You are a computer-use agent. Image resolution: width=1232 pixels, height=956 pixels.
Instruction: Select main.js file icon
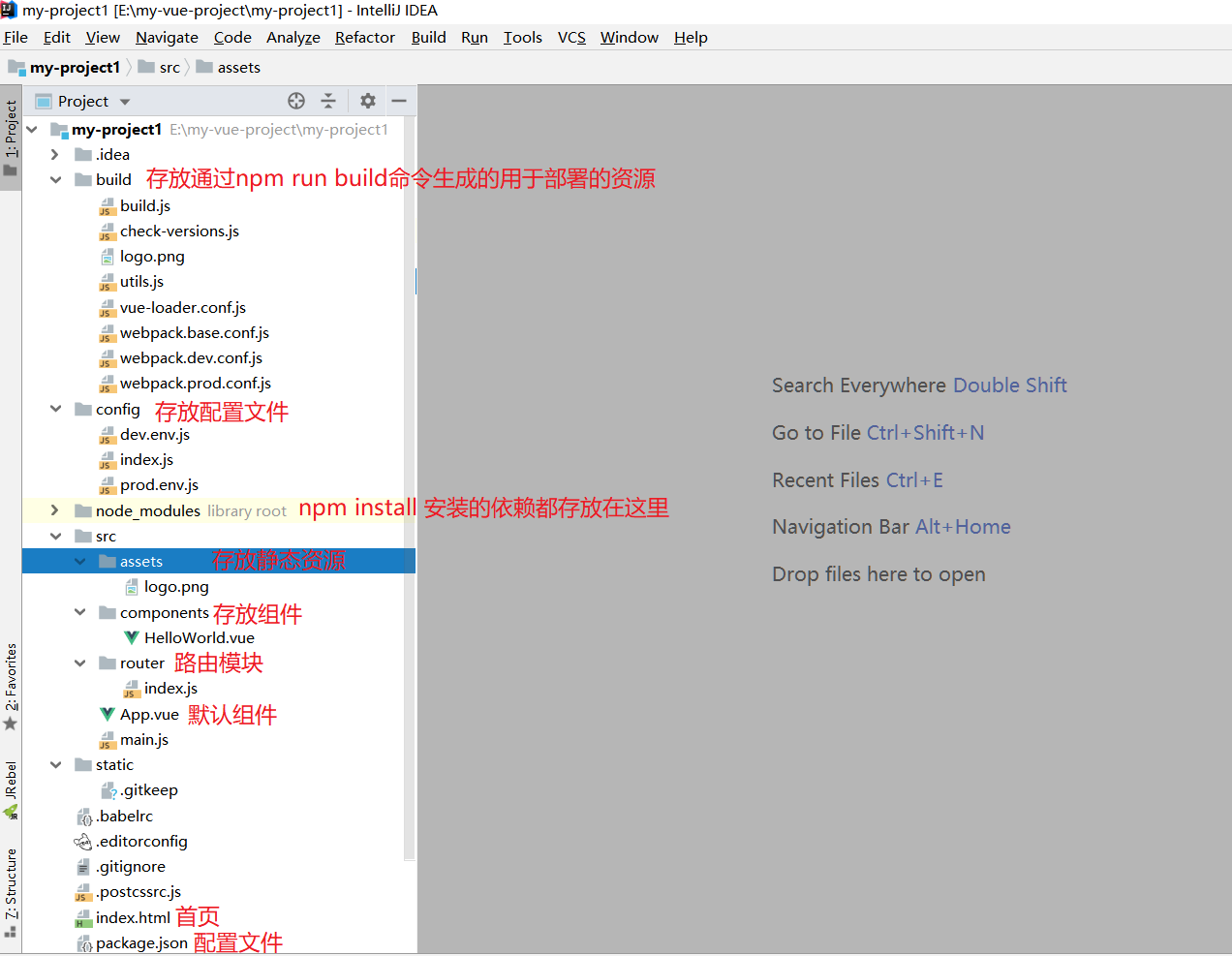click(x=108, y=740)
